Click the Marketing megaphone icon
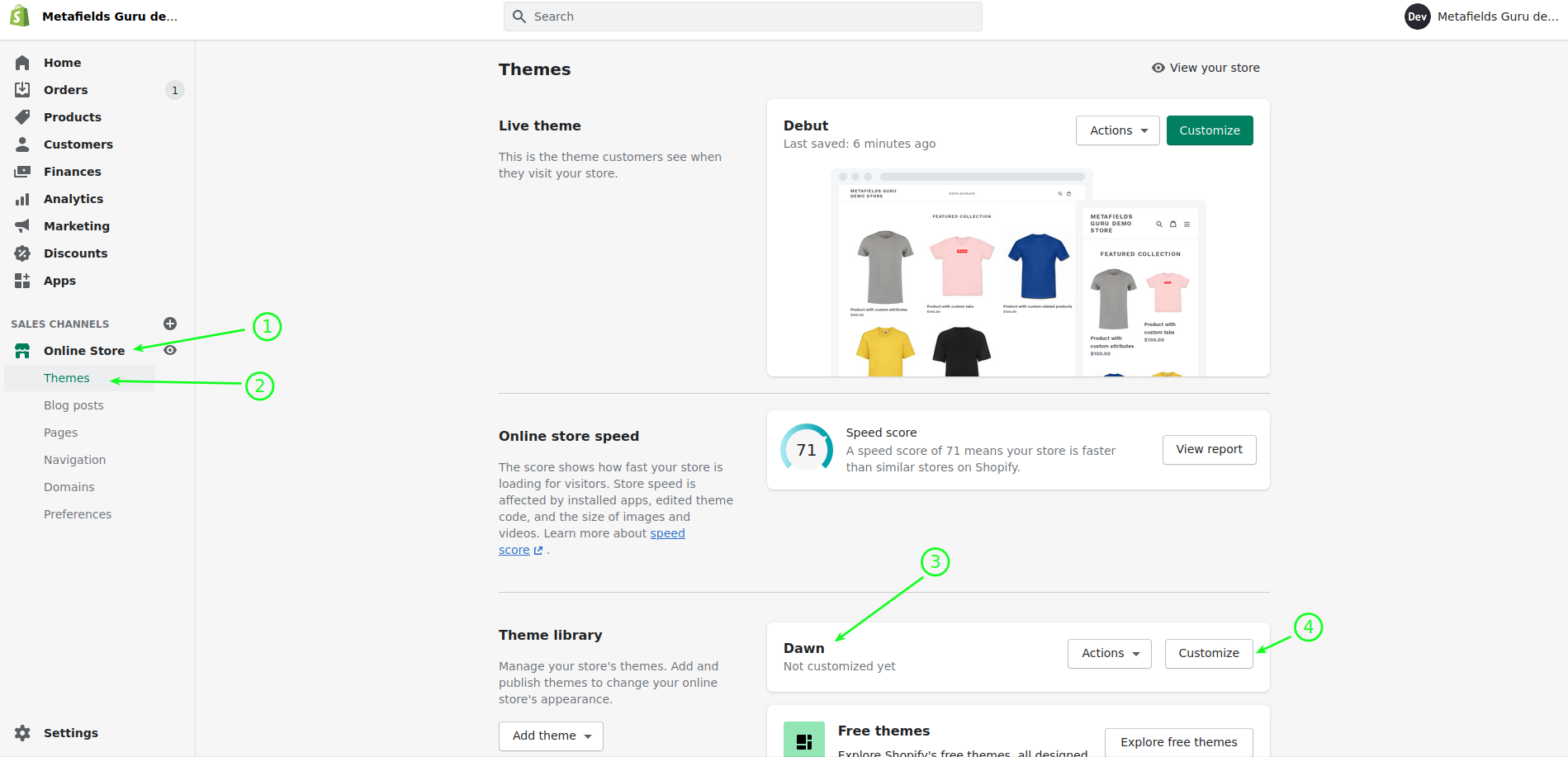This screenshot has width=1568, height=757. coord(22,226)
